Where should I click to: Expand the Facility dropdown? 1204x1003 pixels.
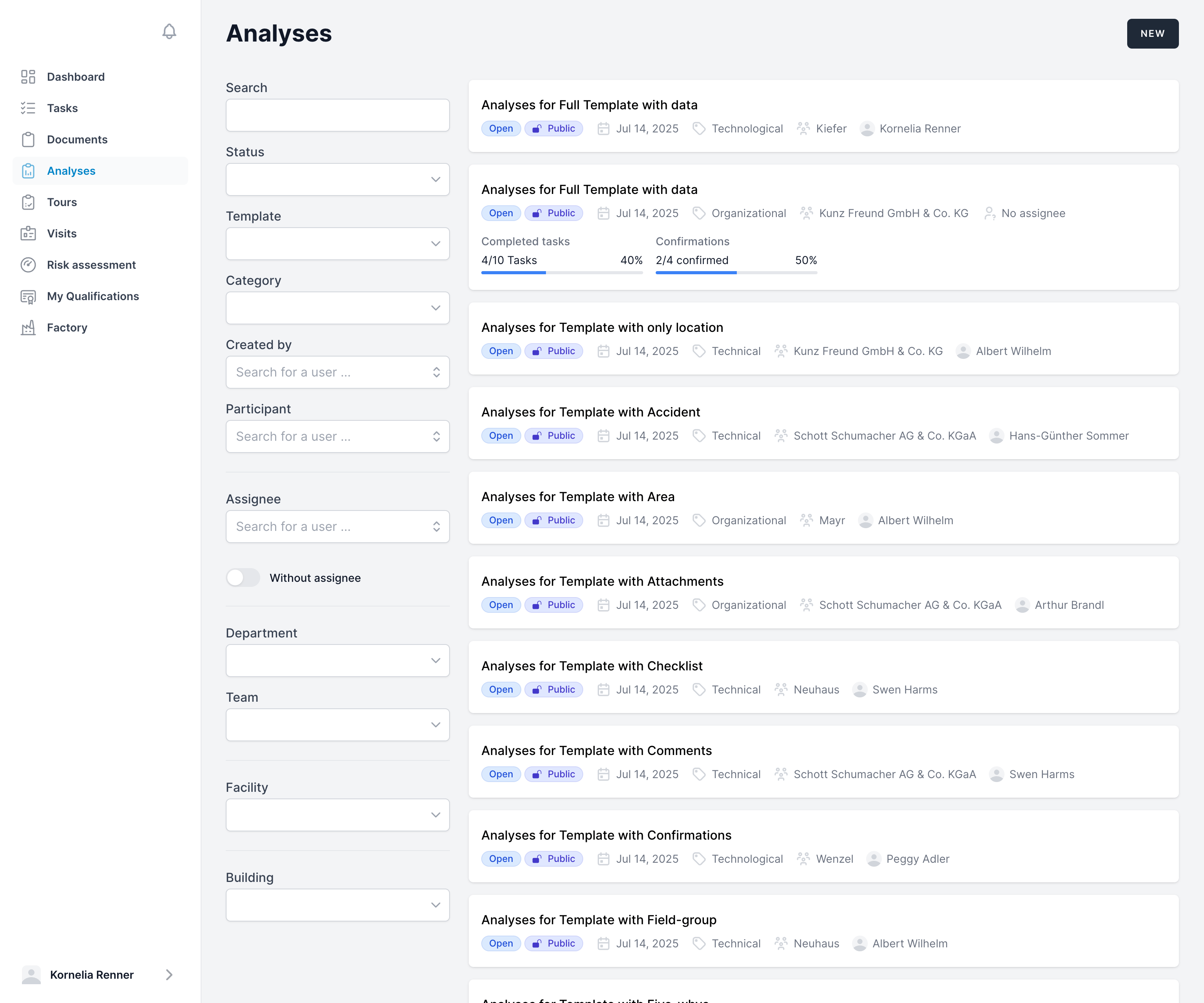pos(338,815)
